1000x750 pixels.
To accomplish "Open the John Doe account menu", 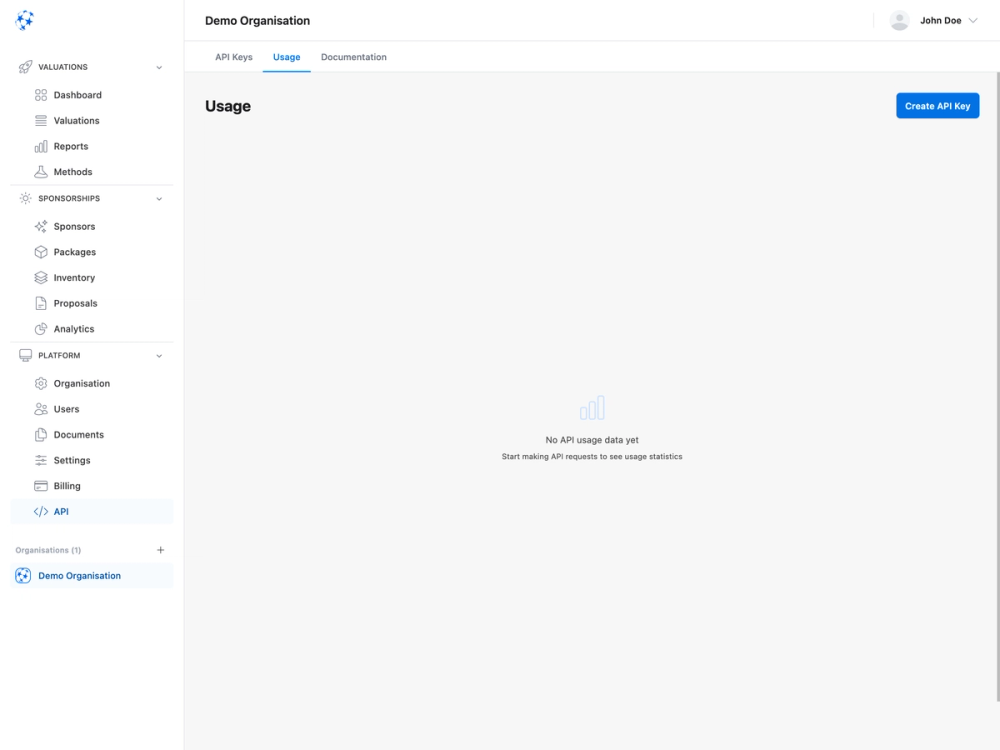I will click(934, 19).
